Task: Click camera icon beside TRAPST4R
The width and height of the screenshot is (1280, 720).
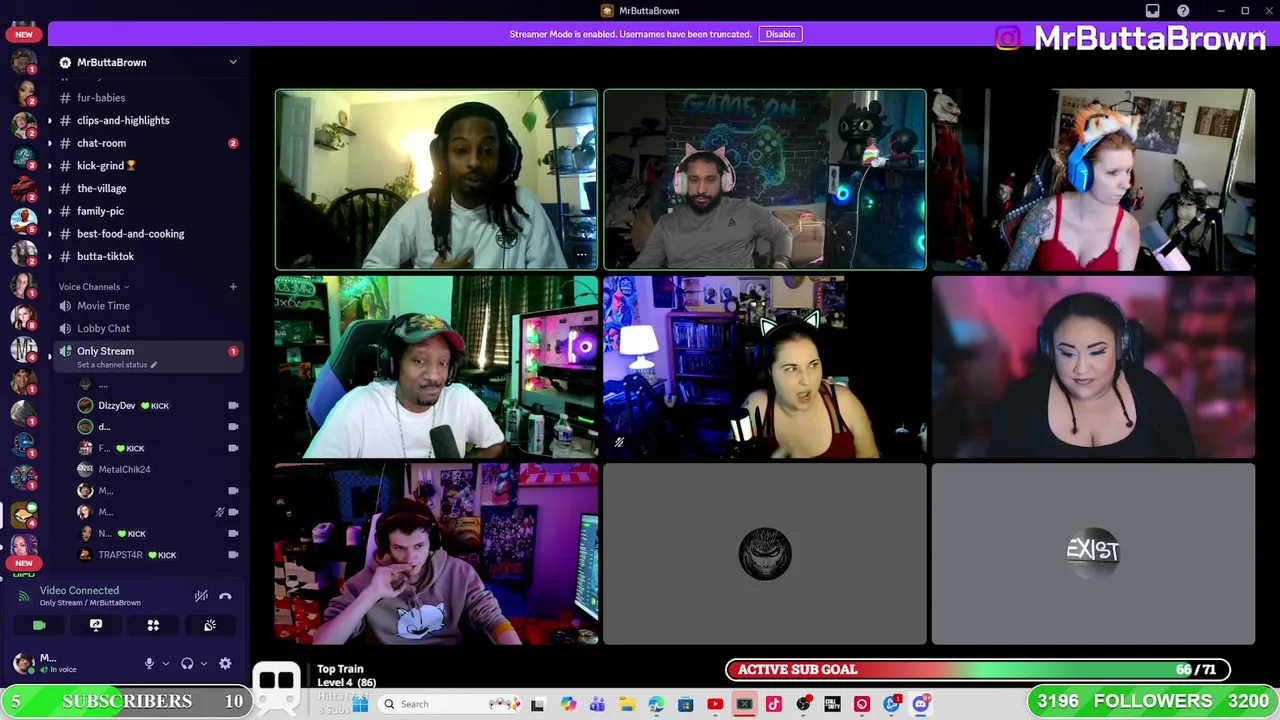Action: click(233, 555)
